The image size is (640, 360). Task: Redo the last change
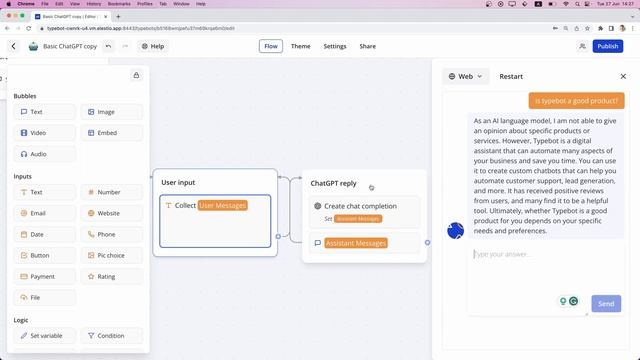125,46
